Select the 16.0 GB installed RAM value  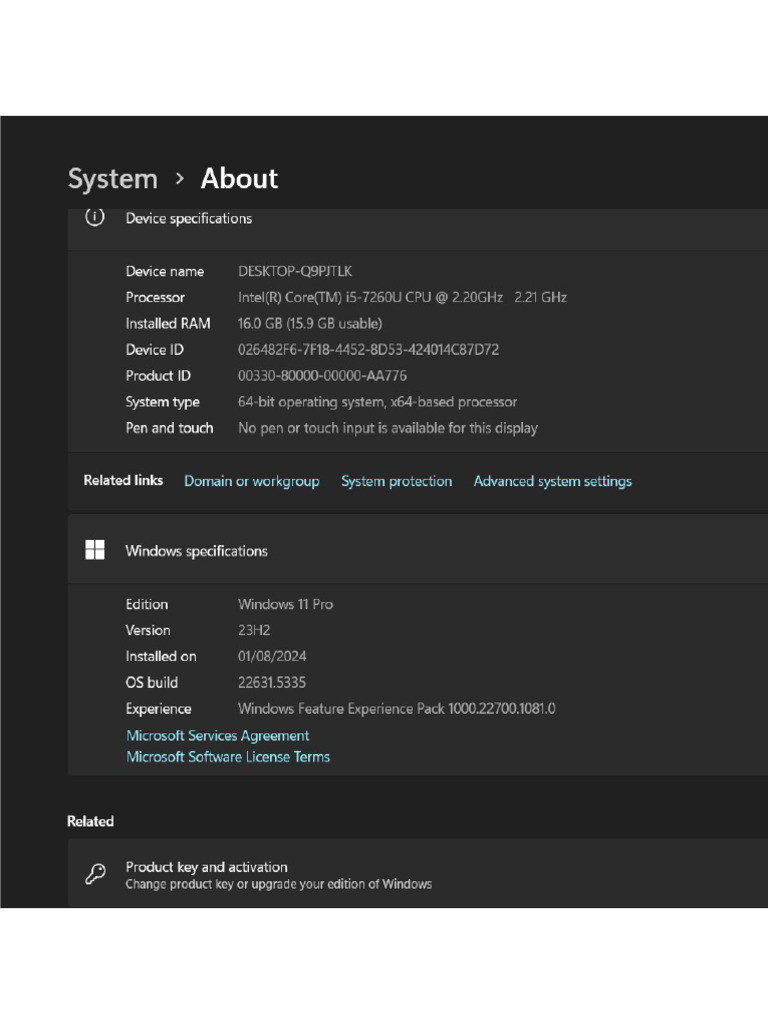(x=310, y=323)
